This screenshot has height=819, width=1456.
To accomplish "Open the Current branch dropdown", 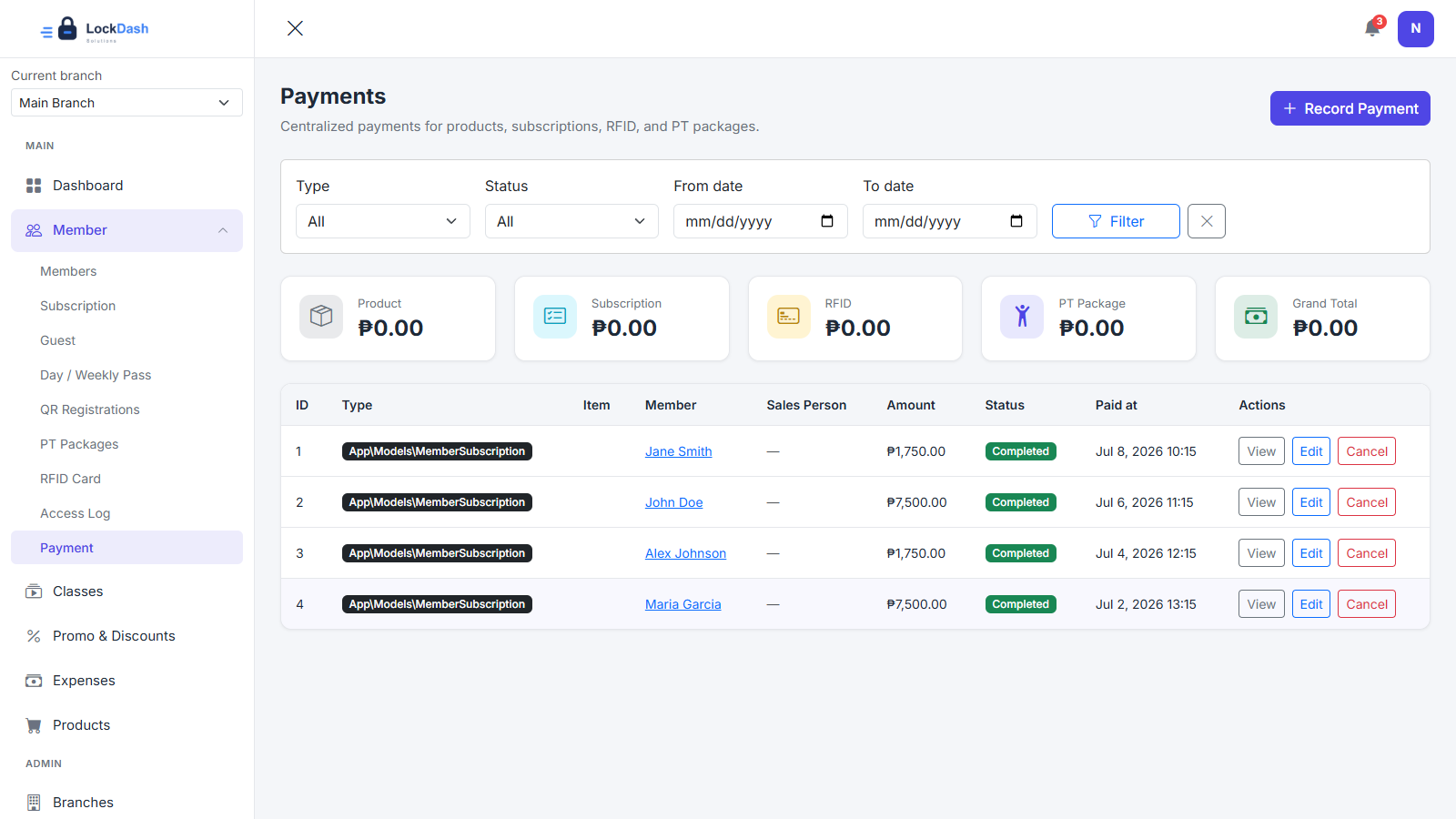I will 126,103.
